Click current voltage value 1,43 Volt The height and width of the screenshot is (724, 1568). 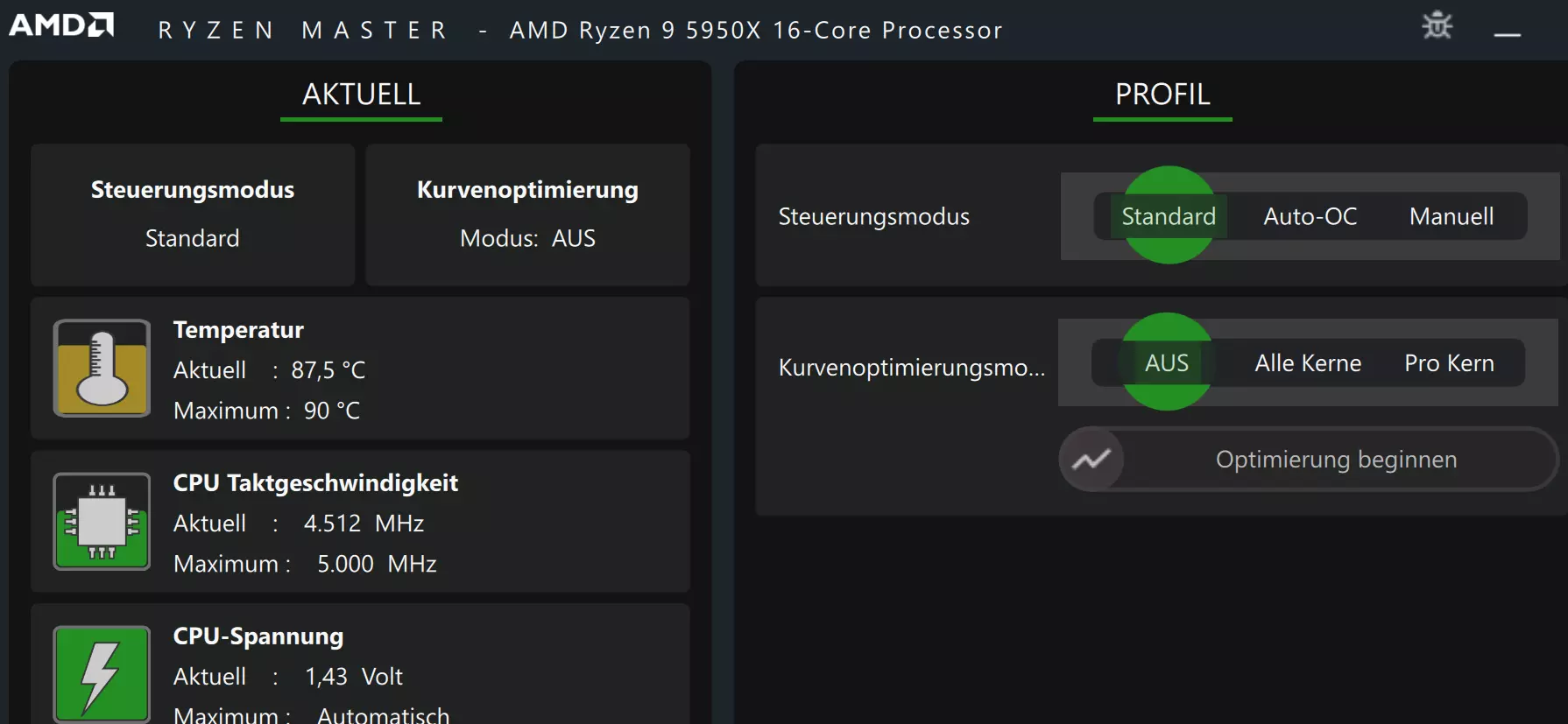coord(354,677)
